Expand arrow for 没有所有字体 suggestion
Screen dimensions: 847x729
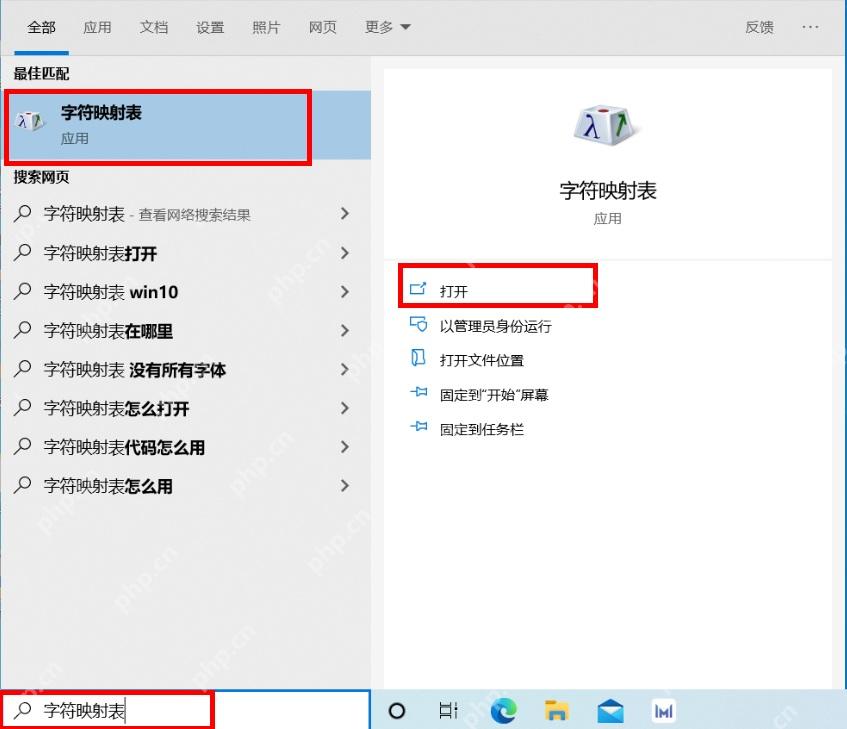(x=345, y=369)
